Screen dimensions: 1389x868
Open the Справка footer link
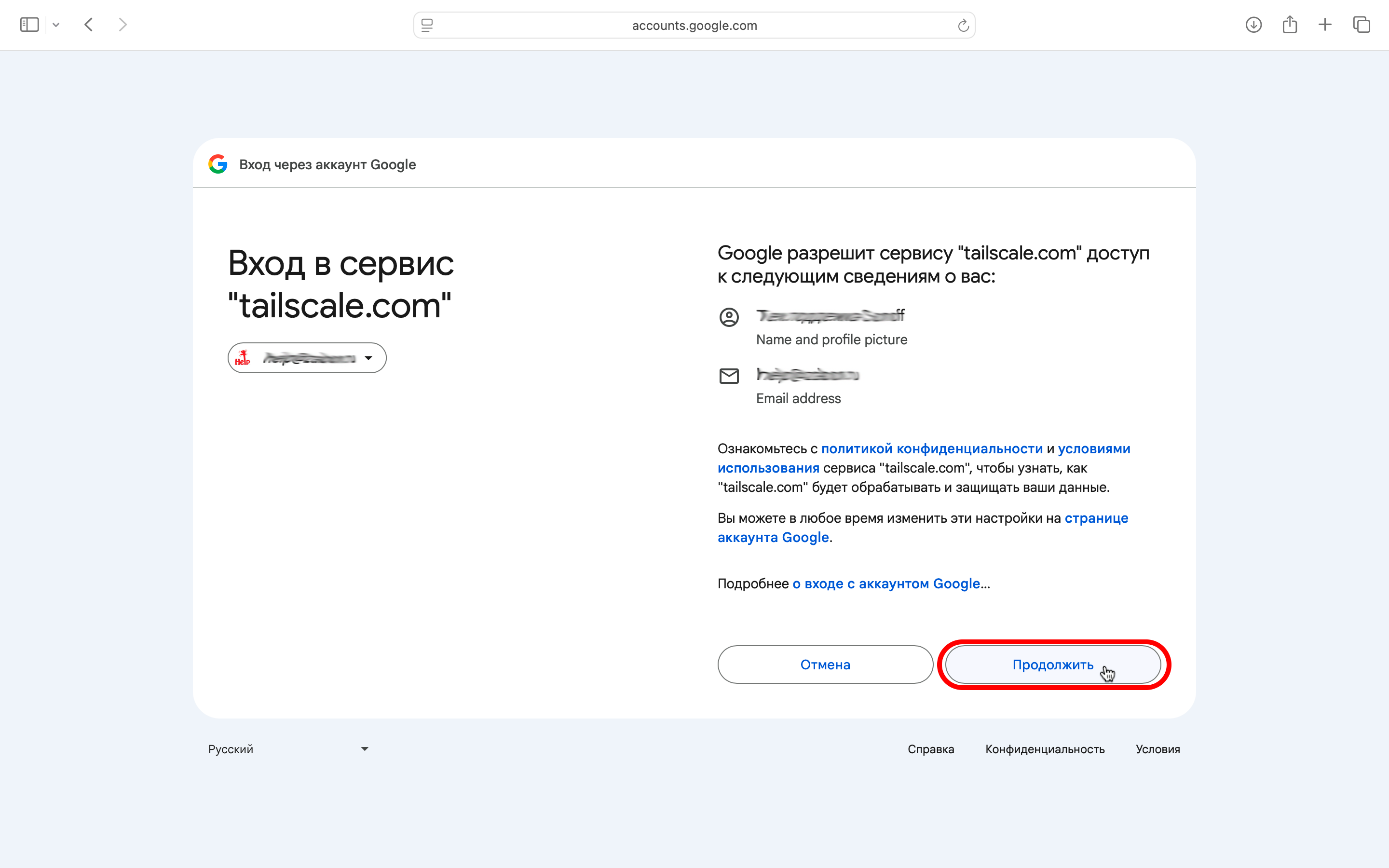tap(931, 749)
